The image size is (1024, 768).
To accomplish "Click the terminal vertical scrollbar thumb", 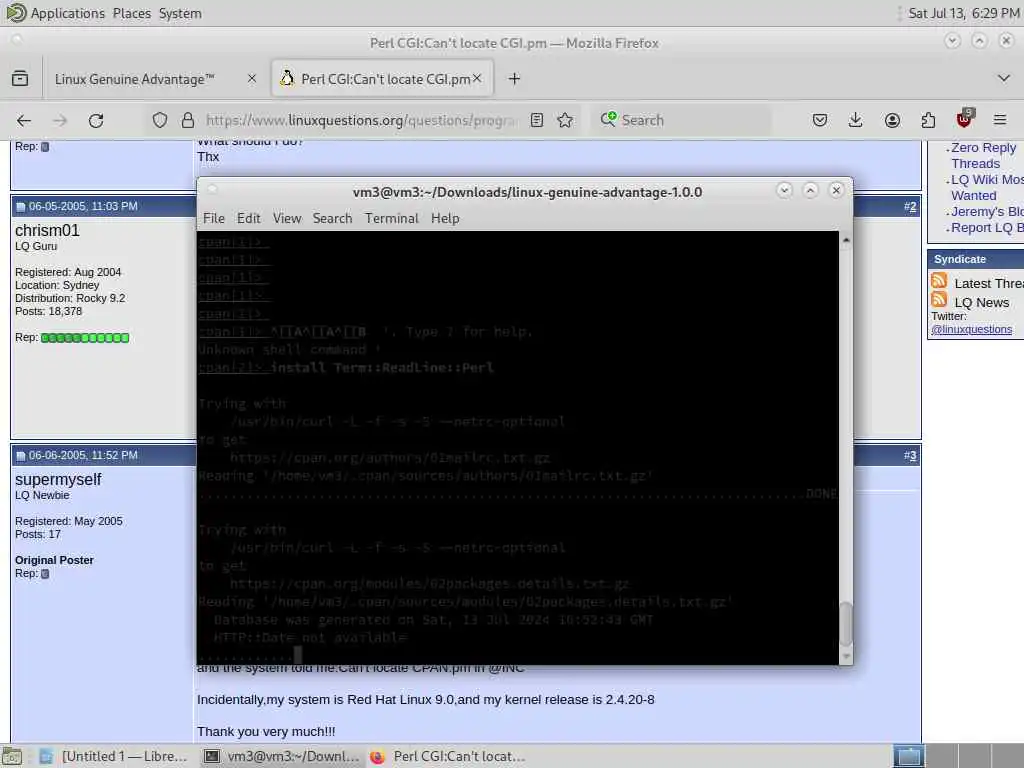I will 846,624.
